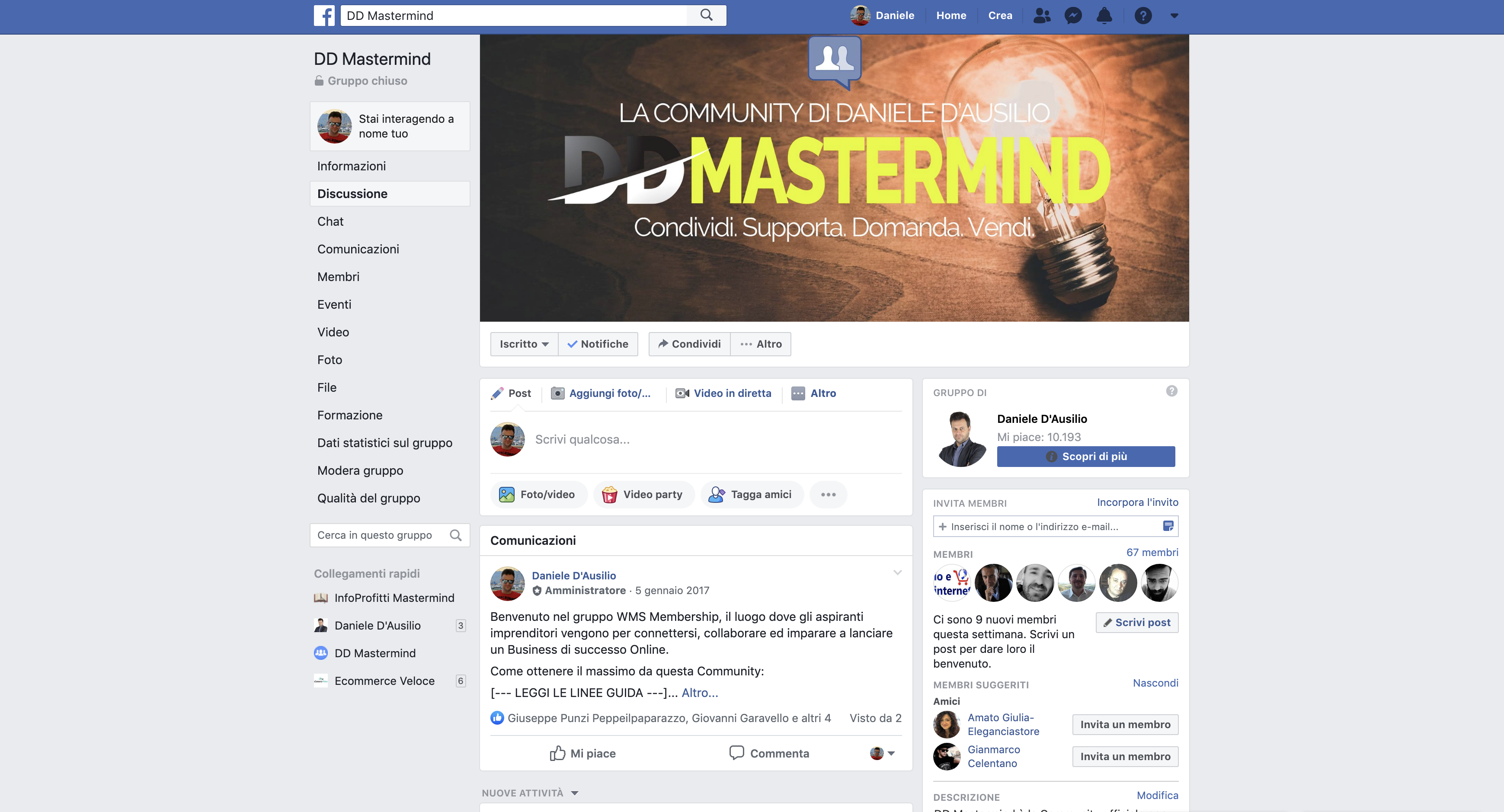Open Daniele D'Ausilio post author link
Image resolution: width=1504 pixels, height=812 pixels.
point(573,575)
